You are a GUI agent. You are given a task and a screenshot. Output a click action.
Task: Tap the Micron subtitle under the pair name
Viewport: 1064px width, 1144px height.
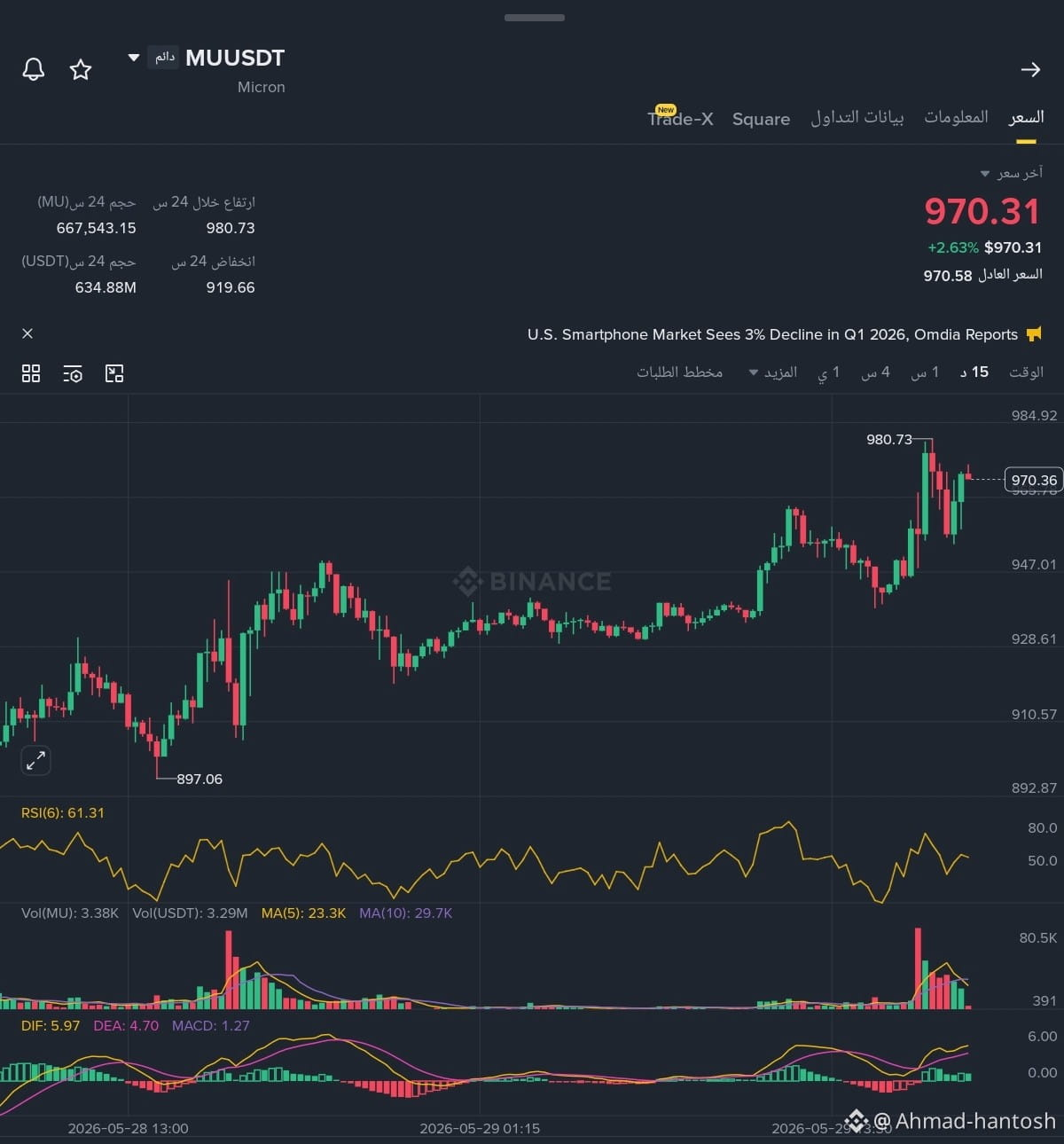(x=262, y=87)
